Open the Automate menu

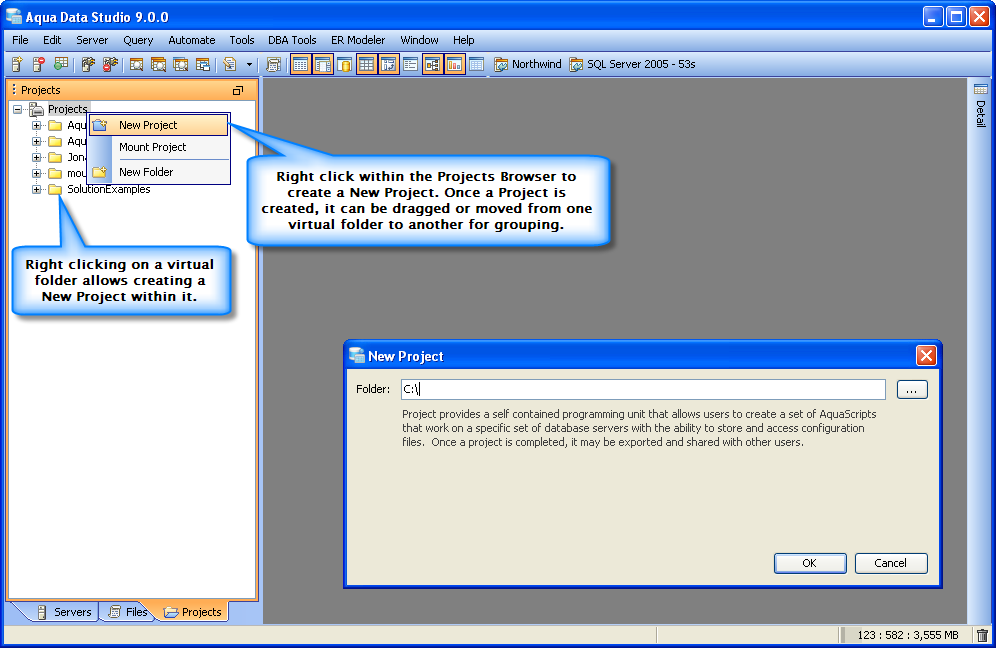coord(192,40)
